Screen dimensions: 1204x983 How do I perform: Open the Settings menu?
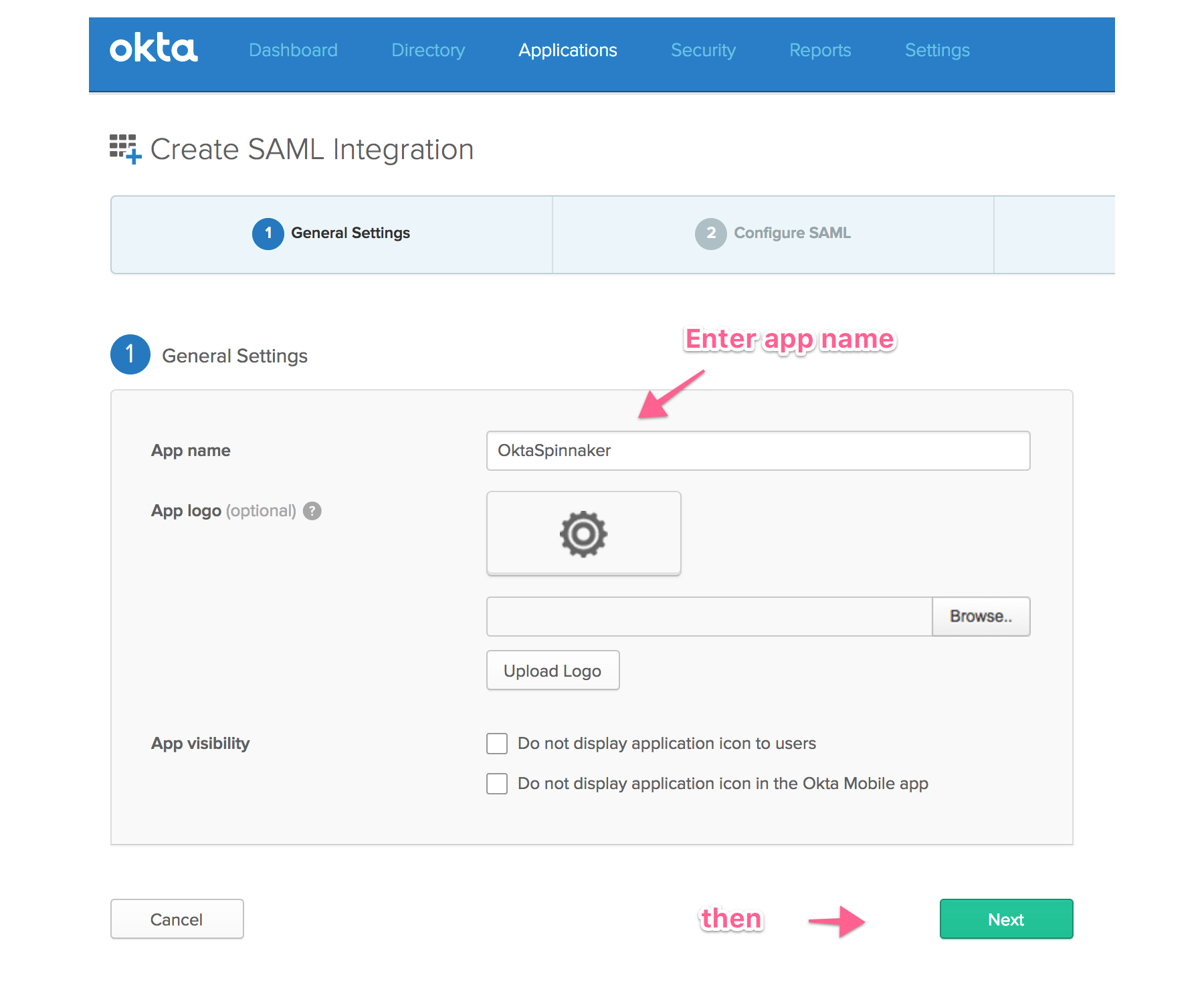(937, 50)
